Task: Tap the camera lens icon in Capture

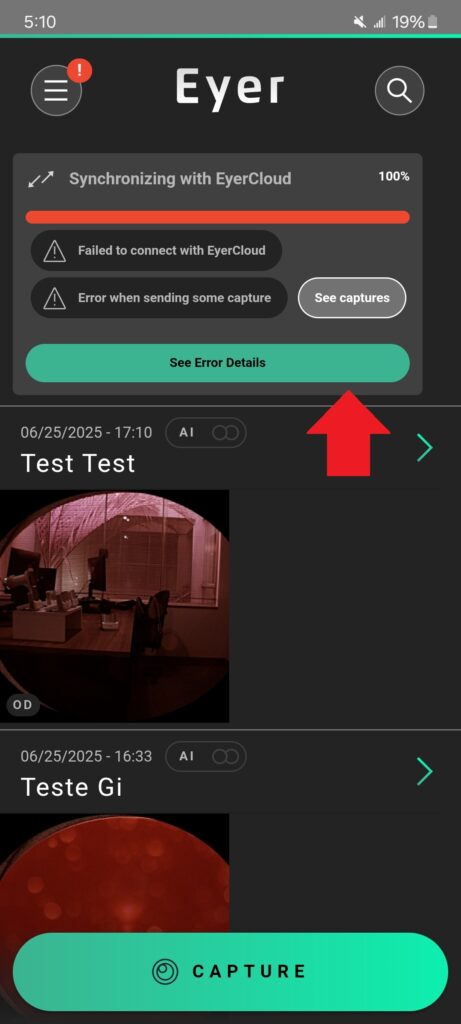Action: pos(165,971)
